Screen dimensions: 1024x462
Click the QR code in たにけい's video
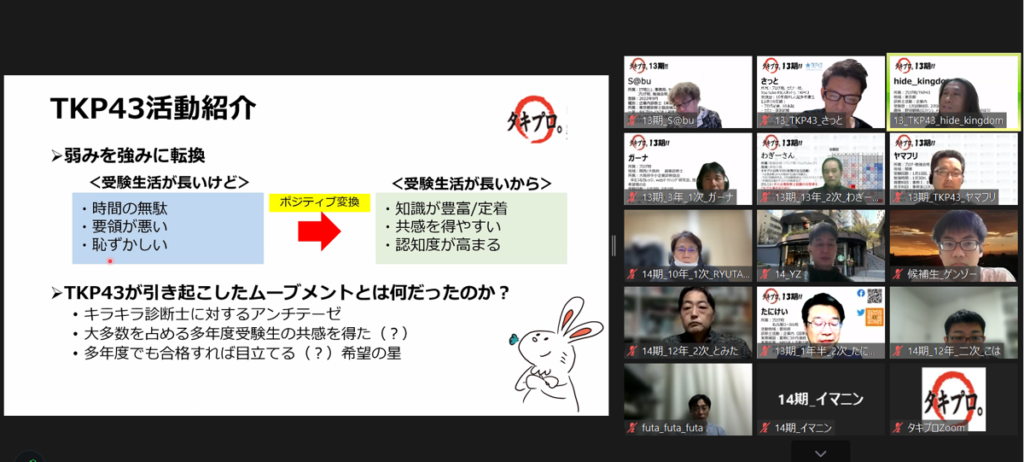click(874, 296)
